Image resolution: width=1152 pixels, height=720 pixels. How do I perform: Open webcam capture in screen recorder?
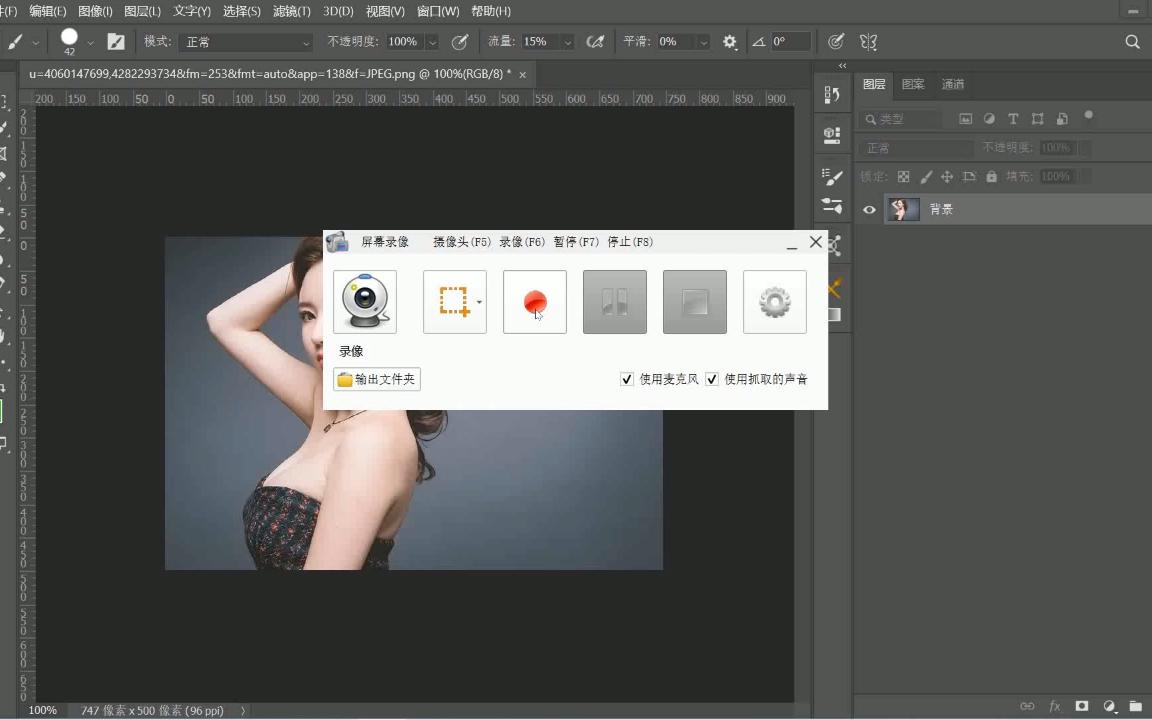pyautogui.click(x=365, y=302)
